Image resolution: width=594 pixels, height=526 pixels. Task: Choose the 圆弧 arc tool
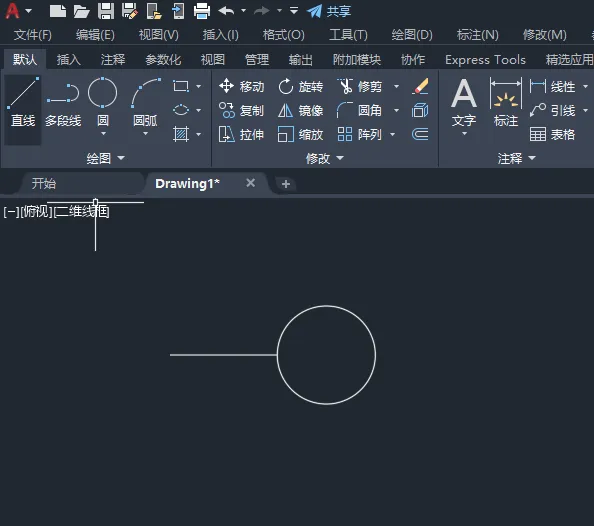click(x=145, y=102)
